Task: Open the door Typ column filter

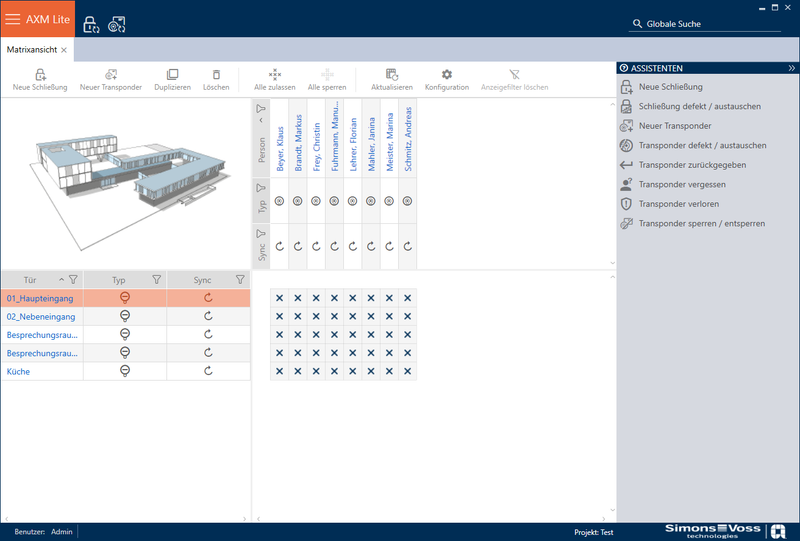Action: (x=157, y=280)
